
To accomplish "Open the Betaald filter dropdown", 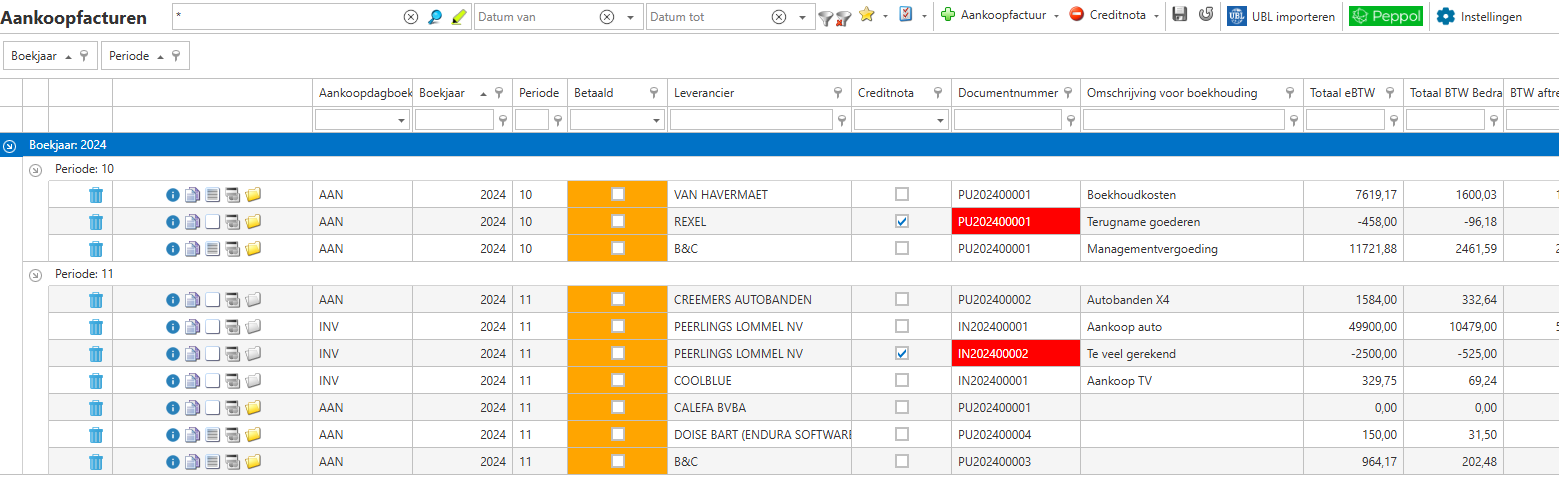I will point(658,120).
